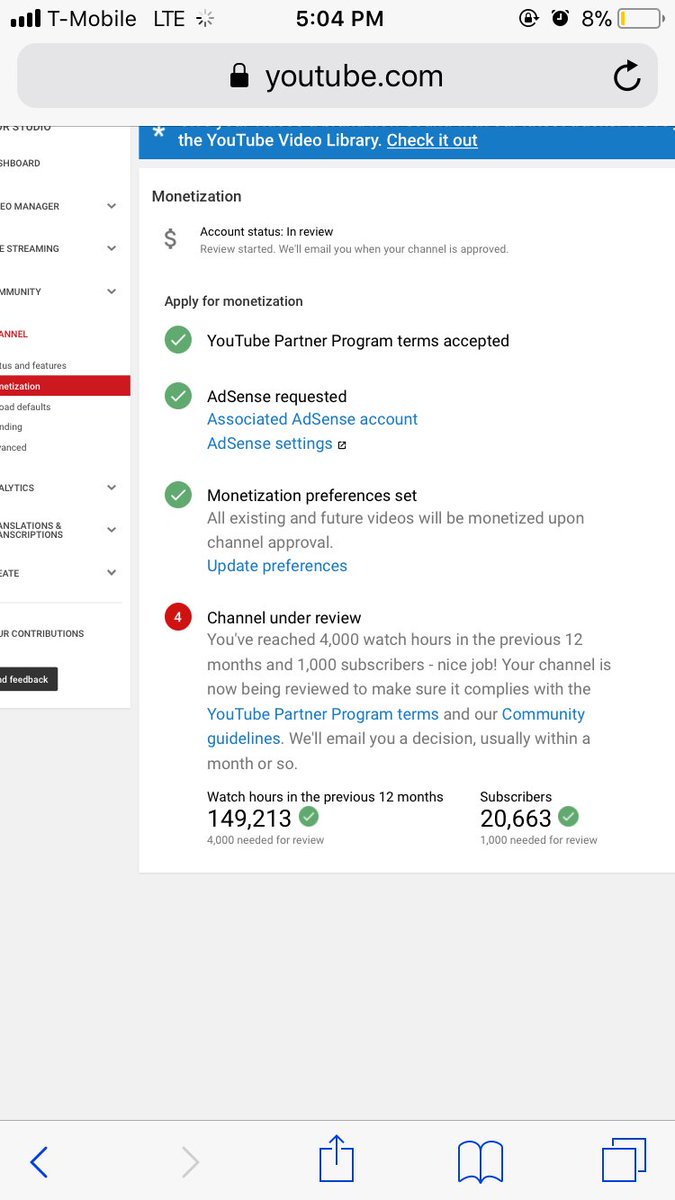Tap the Apply for monetization heading
This screenshot has height=1200, width=675.
click(x=233, y=301)
